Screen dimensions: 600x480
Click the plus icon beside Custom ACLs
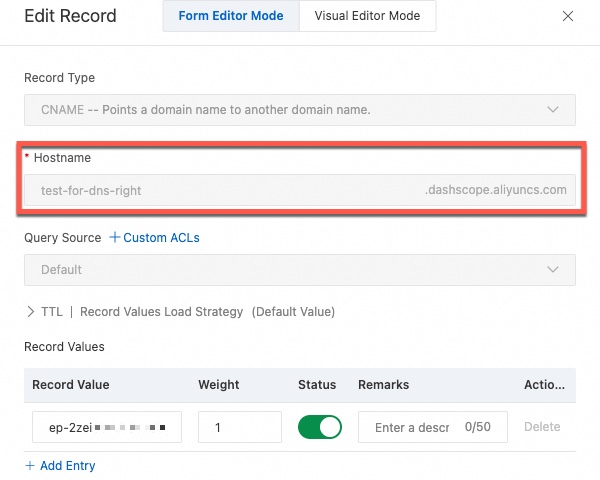point(114,238)
